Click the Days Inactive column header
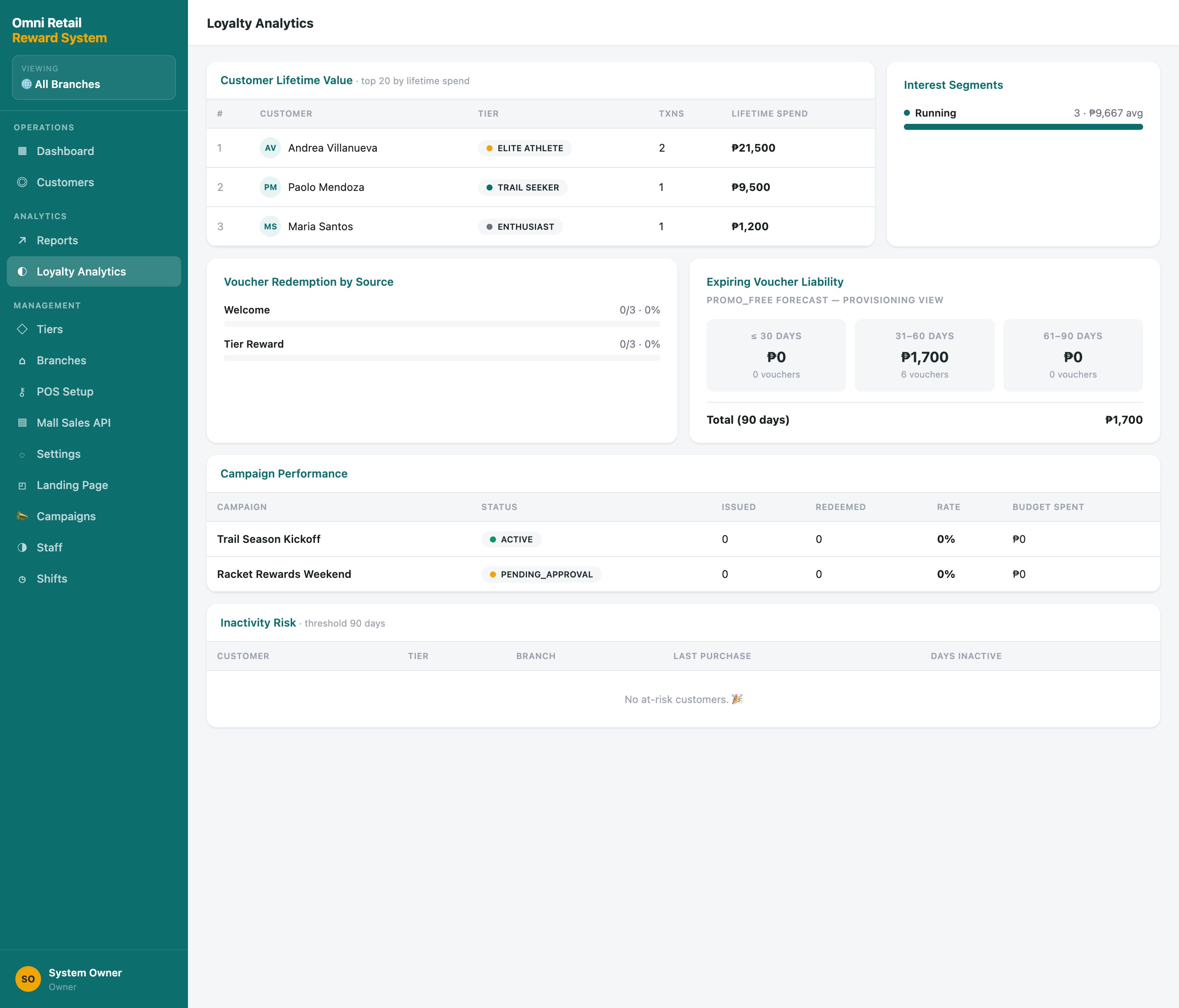 (966, 656)
